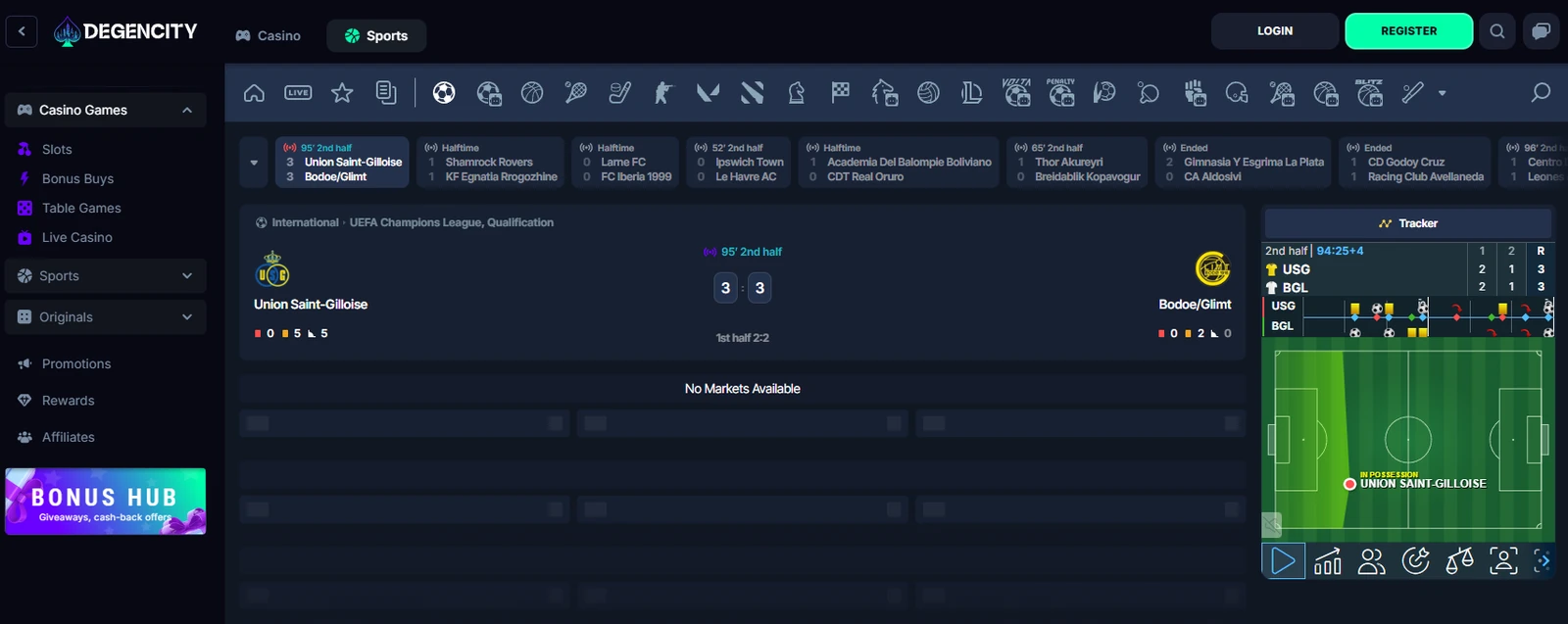1568x624 pixels.
Task: Select the soccer ball sport icon
Action: click(x=444, y=93)
